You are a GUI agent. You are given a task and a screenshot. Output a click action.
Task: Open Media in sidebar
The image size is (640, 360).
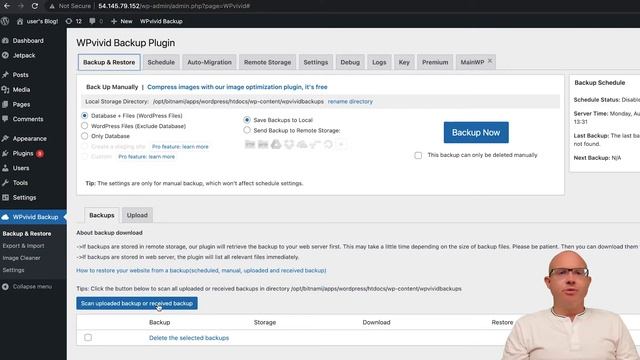pyautogui.click(x=21, y=89)
